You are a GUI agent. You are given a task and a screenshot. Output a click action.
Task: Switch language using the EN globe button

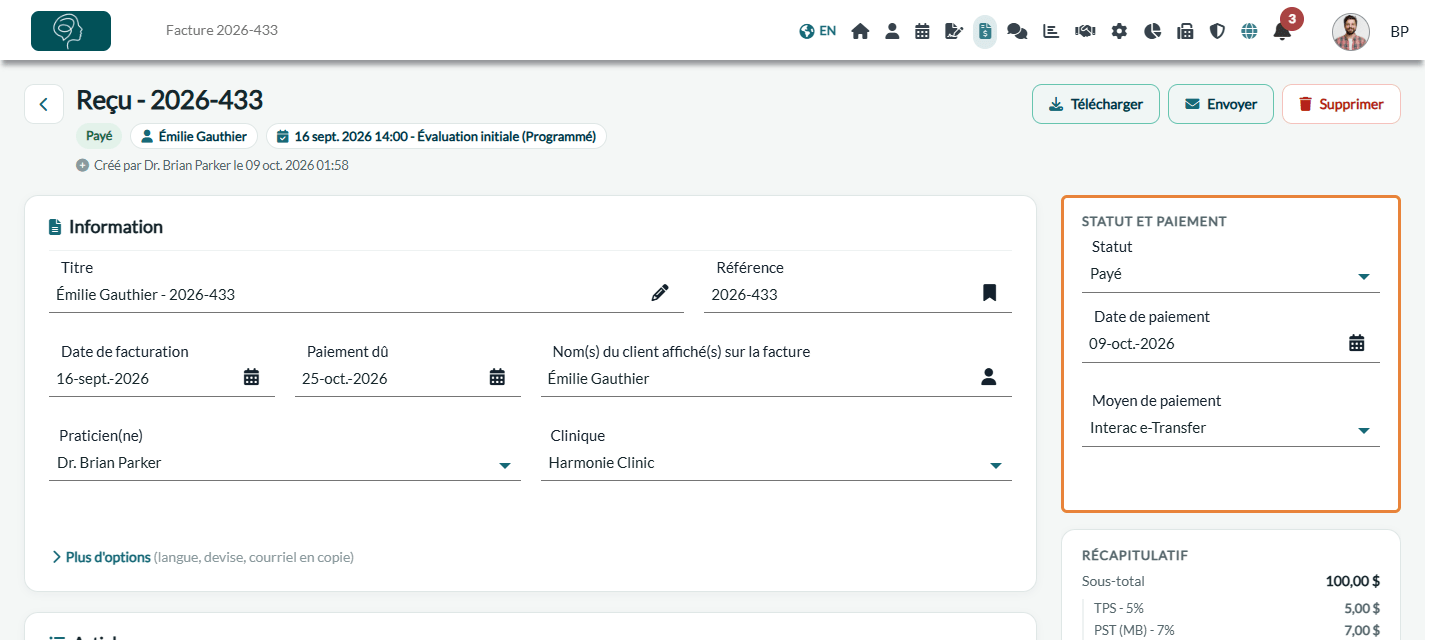click(x=818, y=31)
